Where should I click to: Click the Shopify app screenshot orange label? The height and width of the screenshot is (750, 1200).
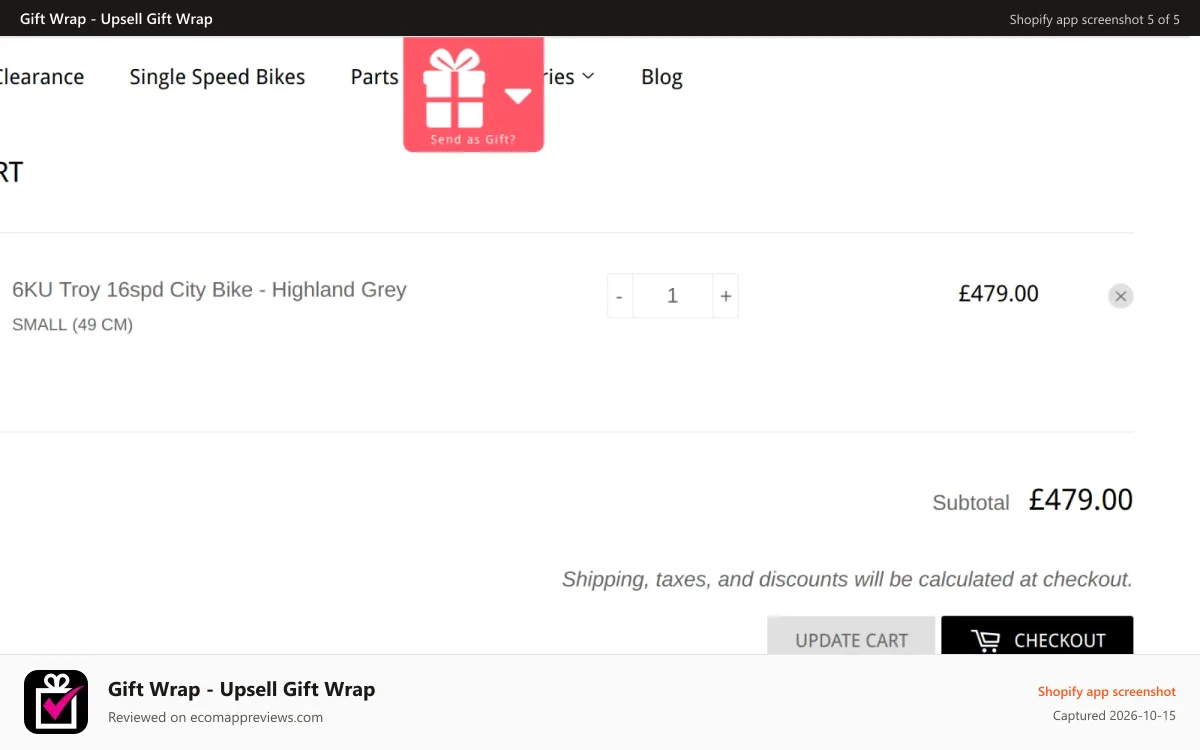pyautogui.click(x=1107, y=692)
